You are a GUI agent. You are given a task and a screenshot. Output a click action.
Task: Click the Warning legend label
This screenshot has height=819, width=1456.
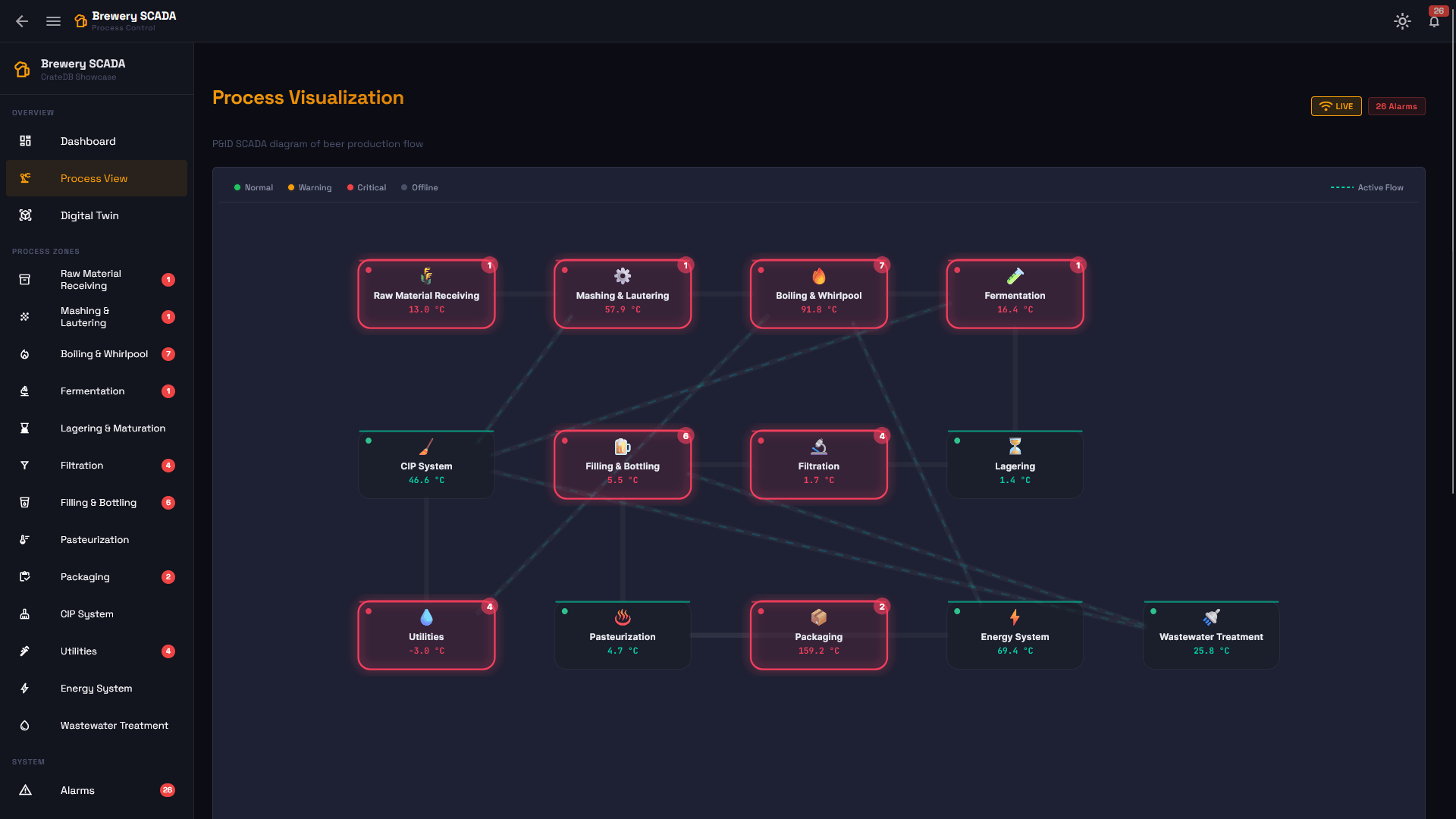pos(315,187)
